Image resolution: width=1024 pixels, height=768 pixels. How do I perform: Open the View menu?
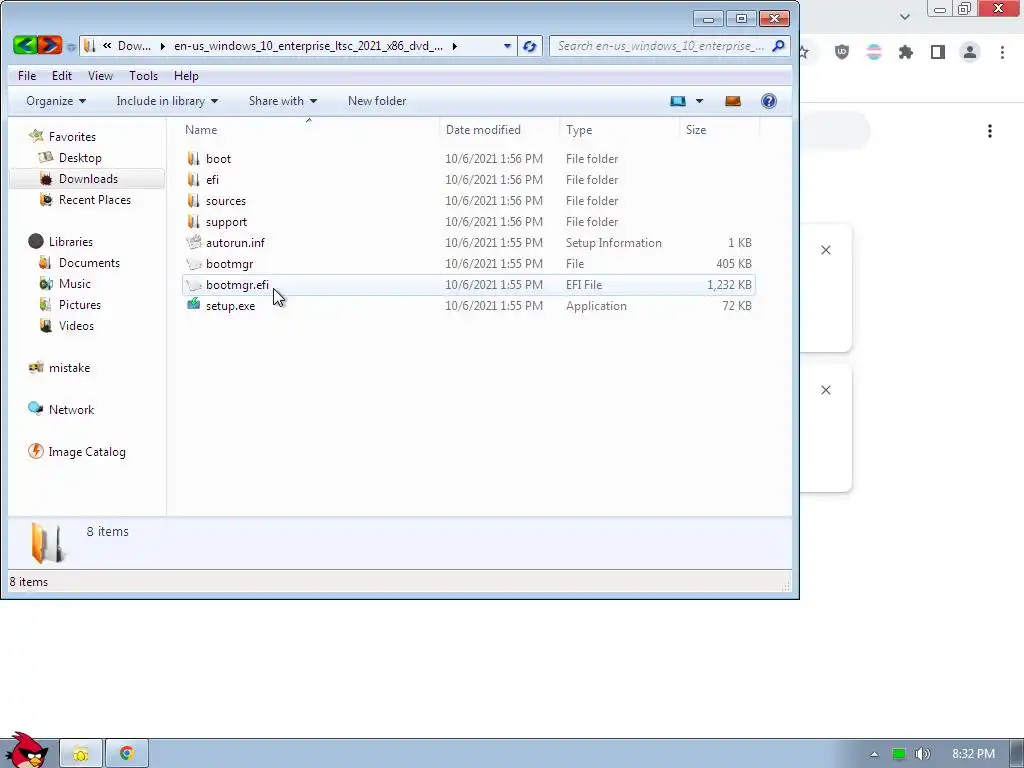(x=100, y=76)
